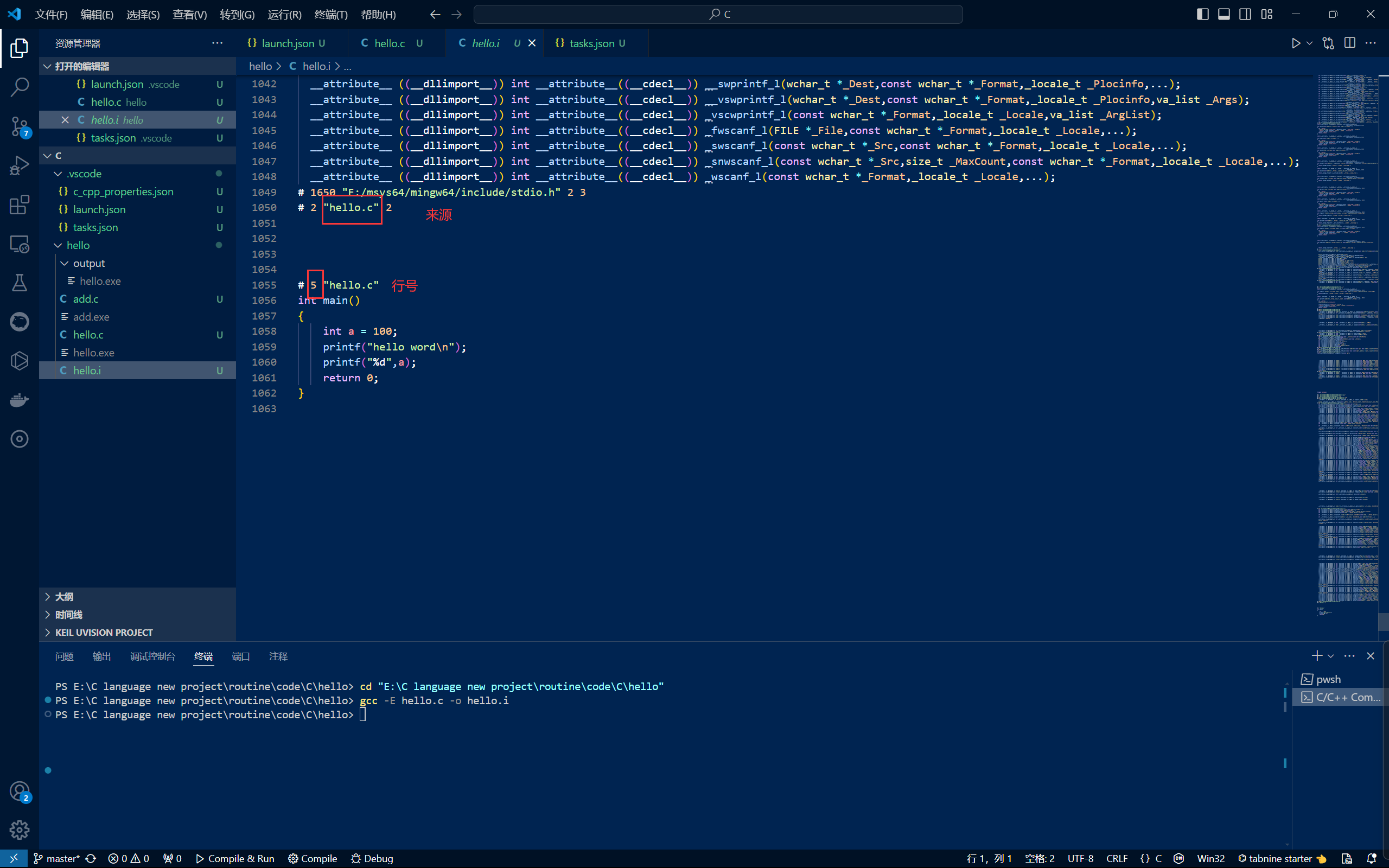Open new terminal profile dropdown arrow

(x=1330, y=655)
